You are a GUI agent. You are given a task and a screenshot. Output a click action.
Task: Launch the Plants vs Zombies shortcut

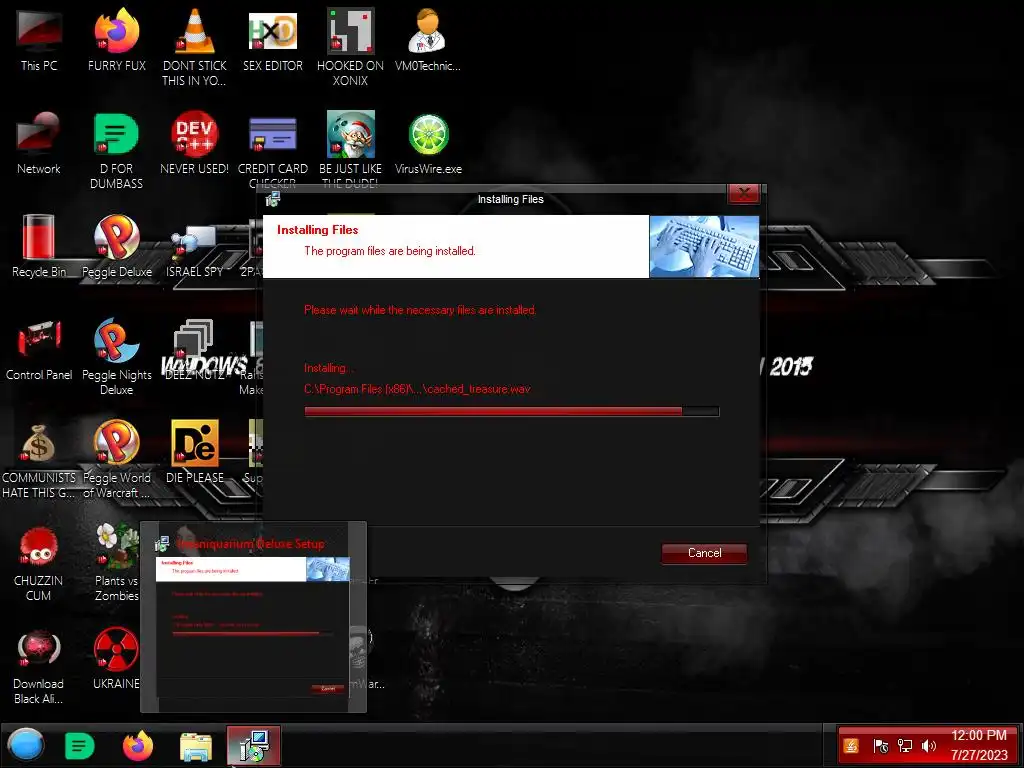pyautogui.click(x=117, y=563)
